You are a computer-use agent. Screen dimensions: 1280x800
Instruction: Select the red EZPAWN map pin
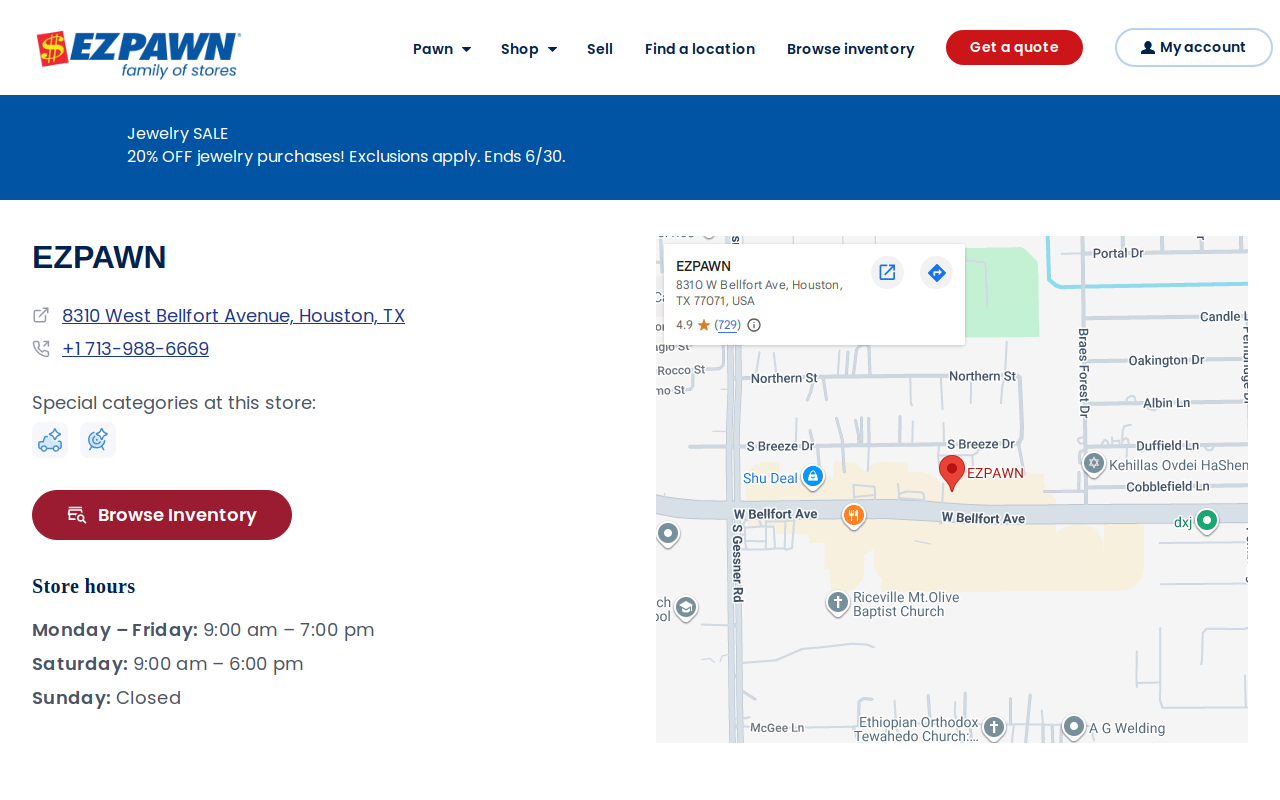tap(952, 472)
